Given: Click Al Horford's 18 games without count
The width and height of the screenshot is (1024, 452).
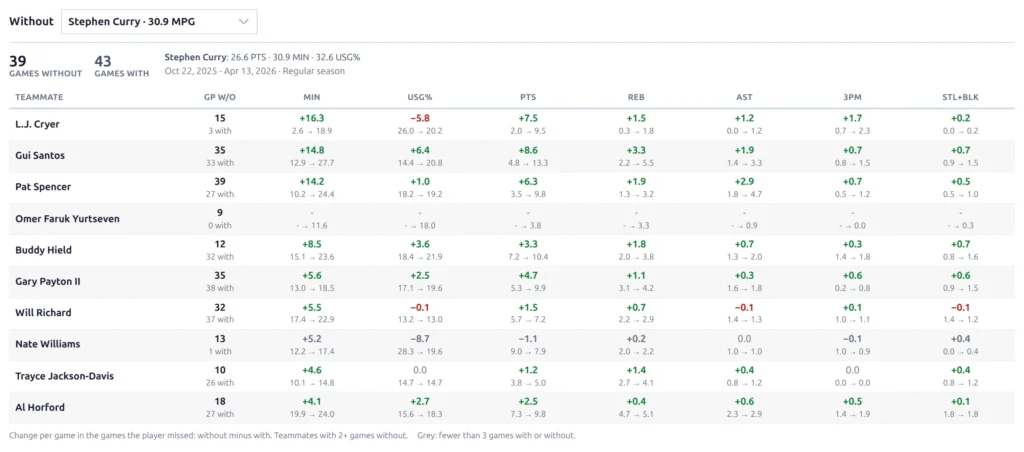Looking at the screenshot, I should [220, 401].
